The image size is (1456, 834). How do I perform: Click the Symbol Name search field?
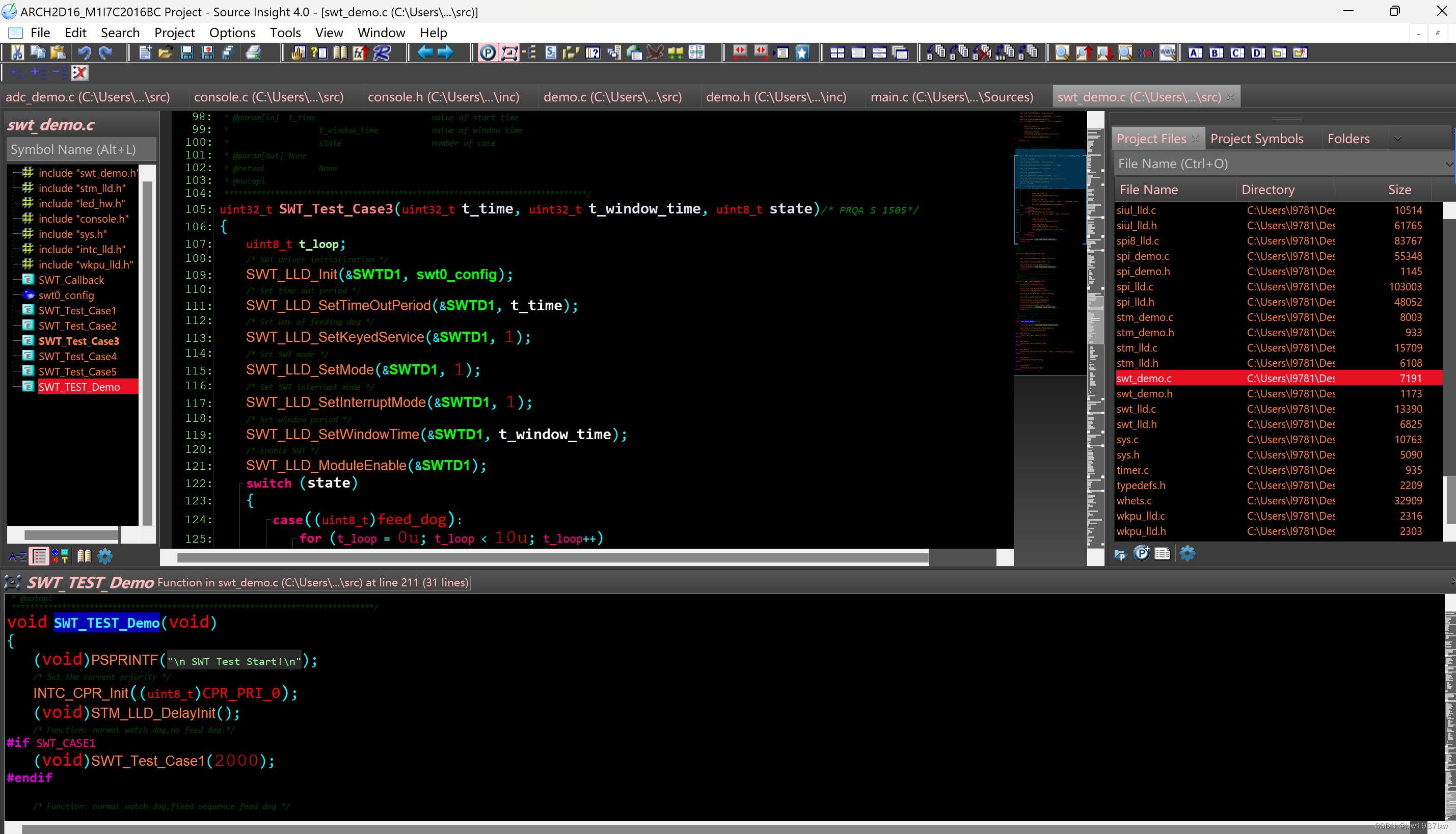81,149
